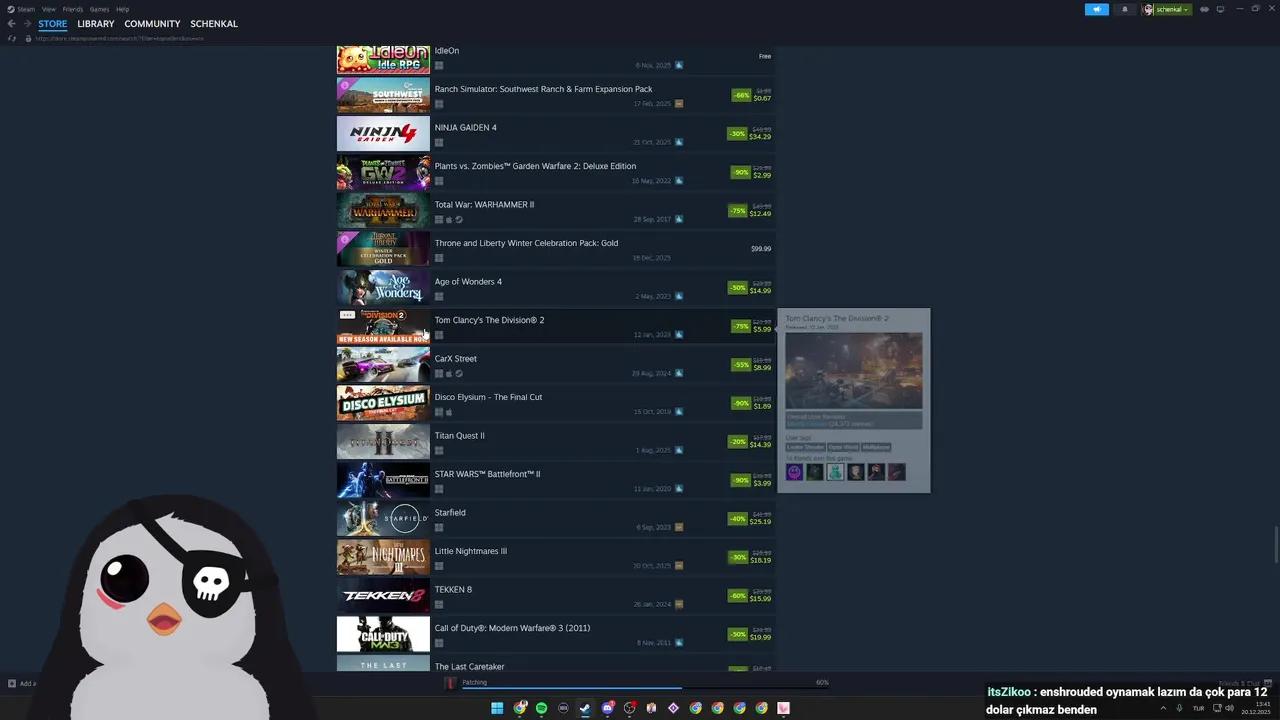Open Titan Quest II listing
Image resolution: width=1280 pixels, height=720 pixels.
[x=555, y=442]
